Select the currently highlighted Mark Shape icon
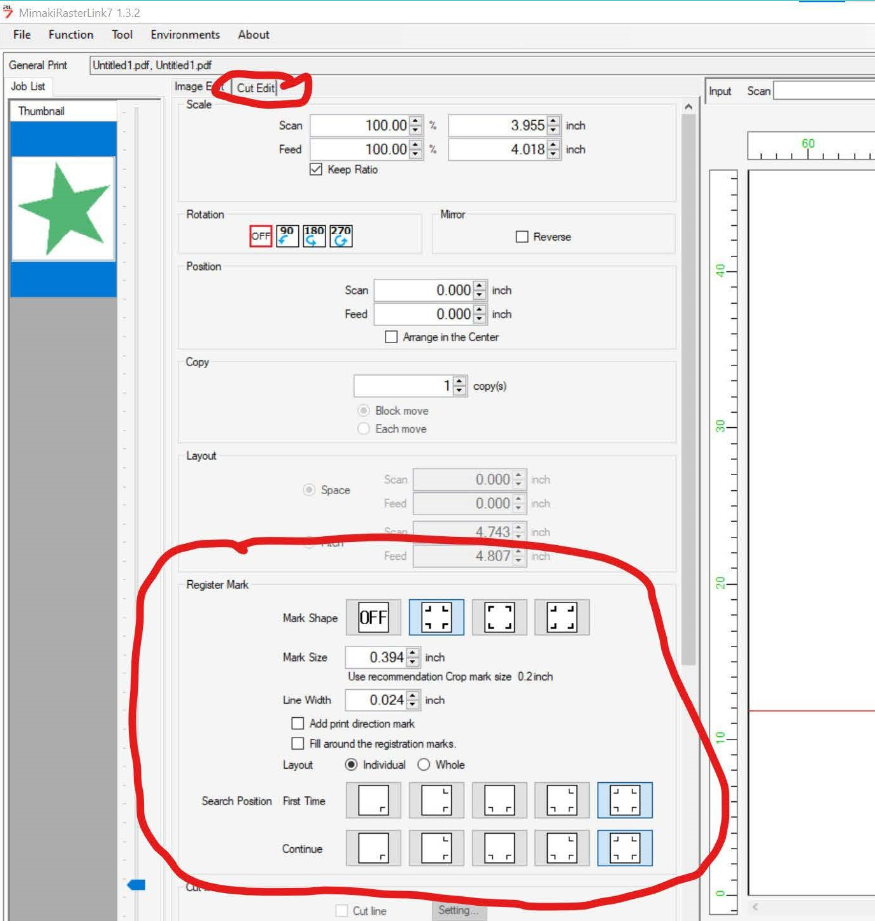 tap(436, 617)
